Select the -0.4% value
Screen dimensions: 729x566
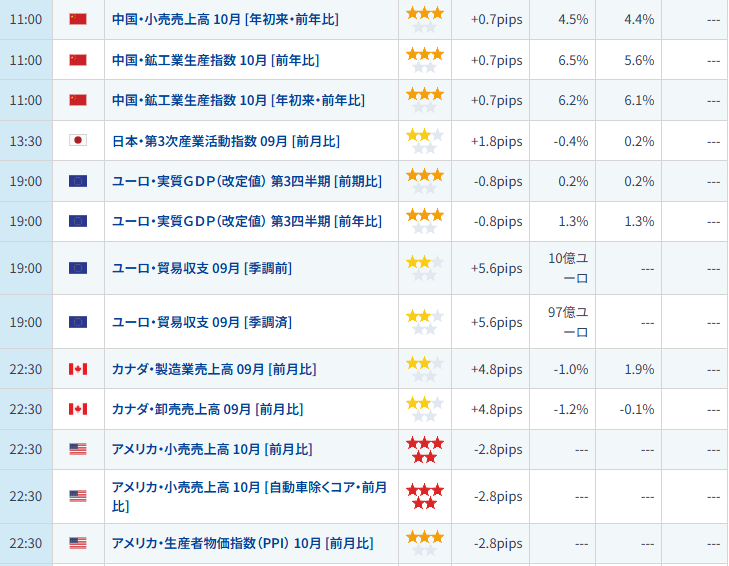point(571,141)
